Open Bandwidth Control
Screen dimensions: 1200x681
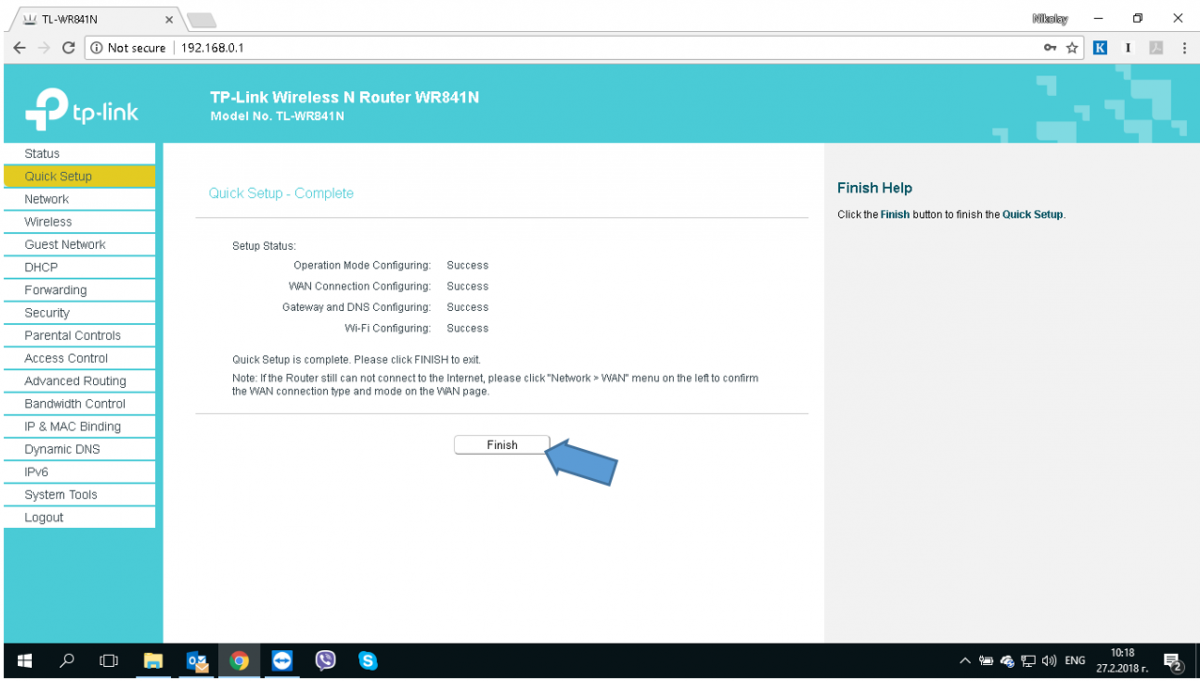[x=80, y=404]
